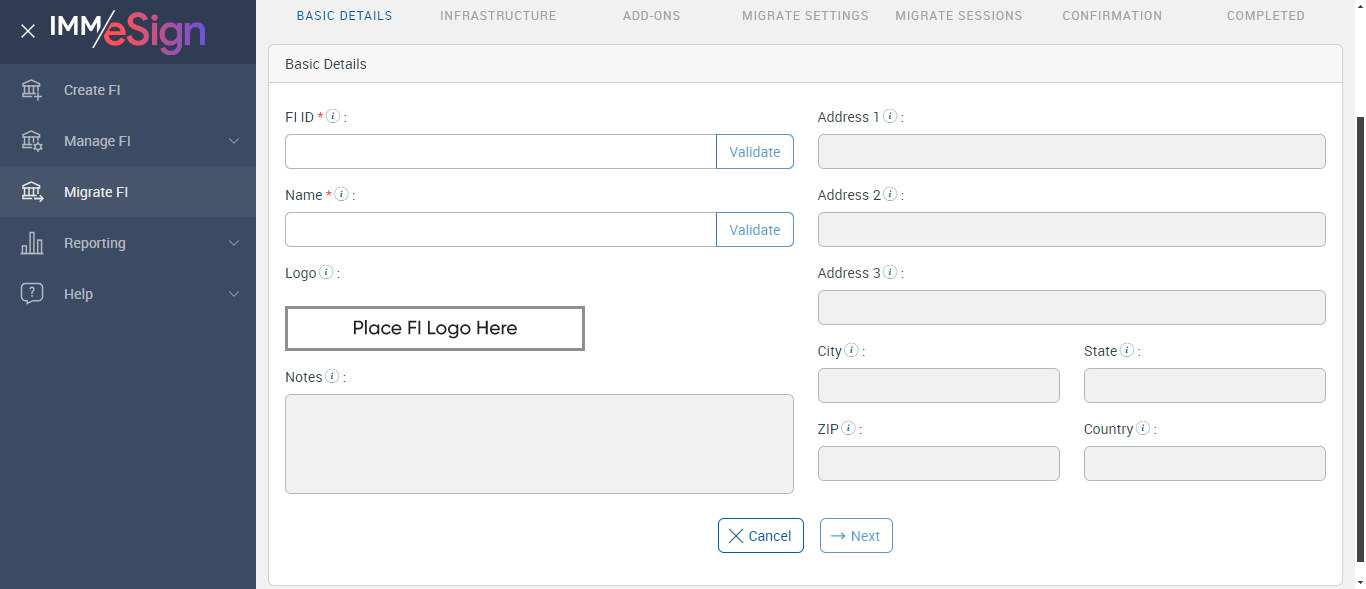Click the Migrate FI sidebar icon
Screen dimensions: 1366x589
coord(32,192)
